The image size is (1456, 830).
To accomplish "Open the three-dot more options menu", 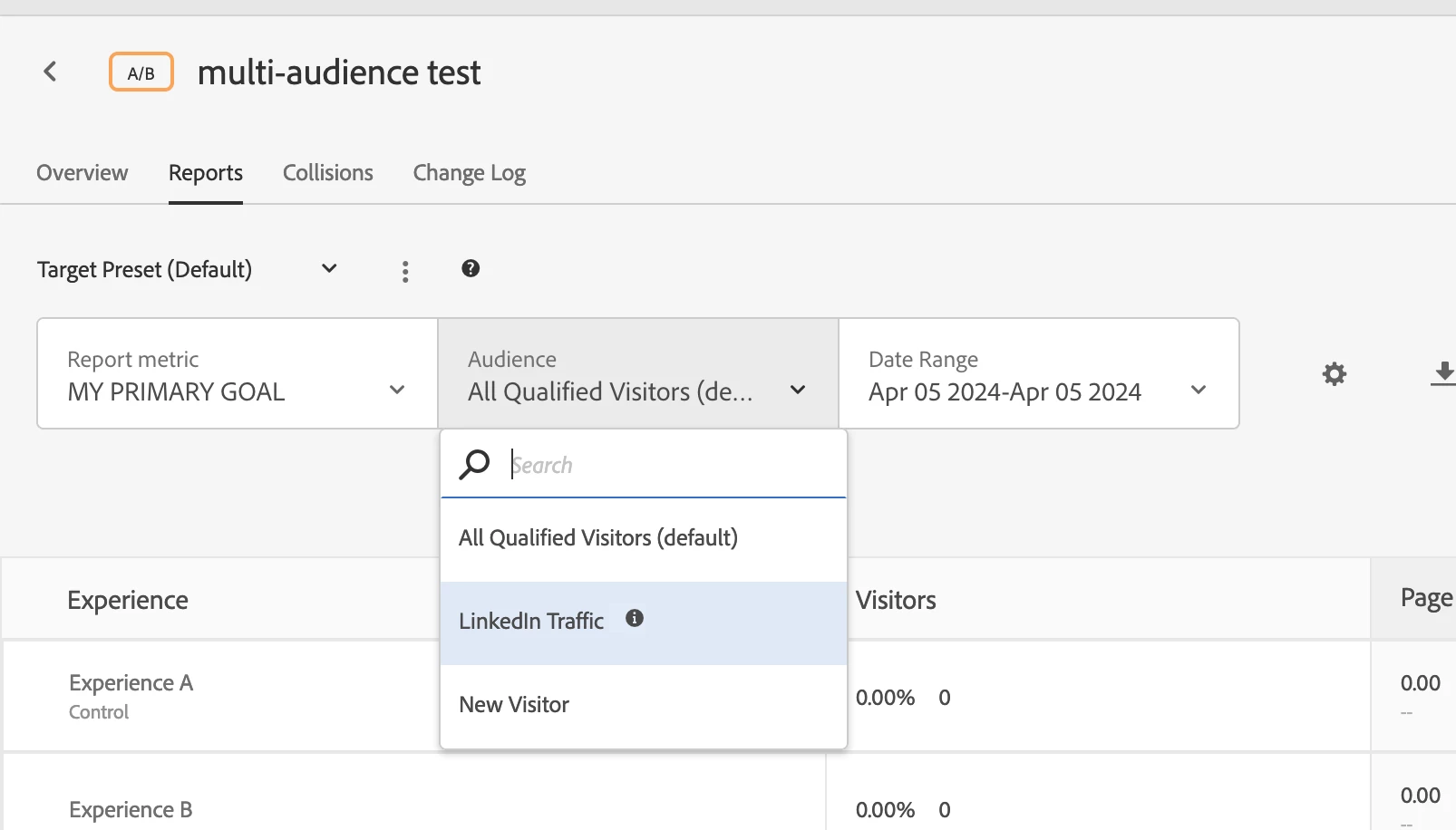I will point(405,271).
